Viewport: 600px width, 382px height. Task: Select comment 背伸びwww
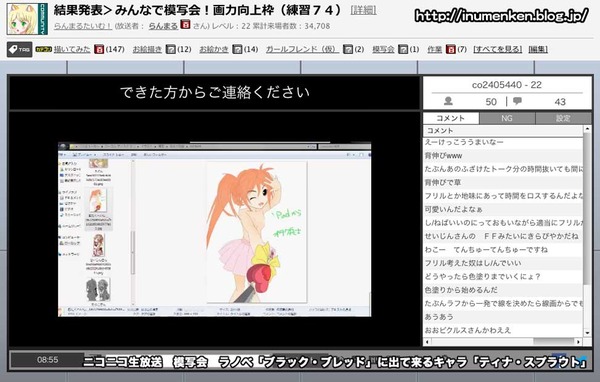[x=503, y=156]
